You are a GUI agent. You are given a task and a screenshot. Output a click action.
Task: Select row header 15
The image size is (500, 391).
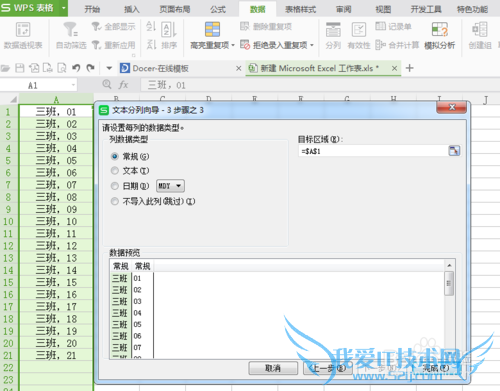8,282
